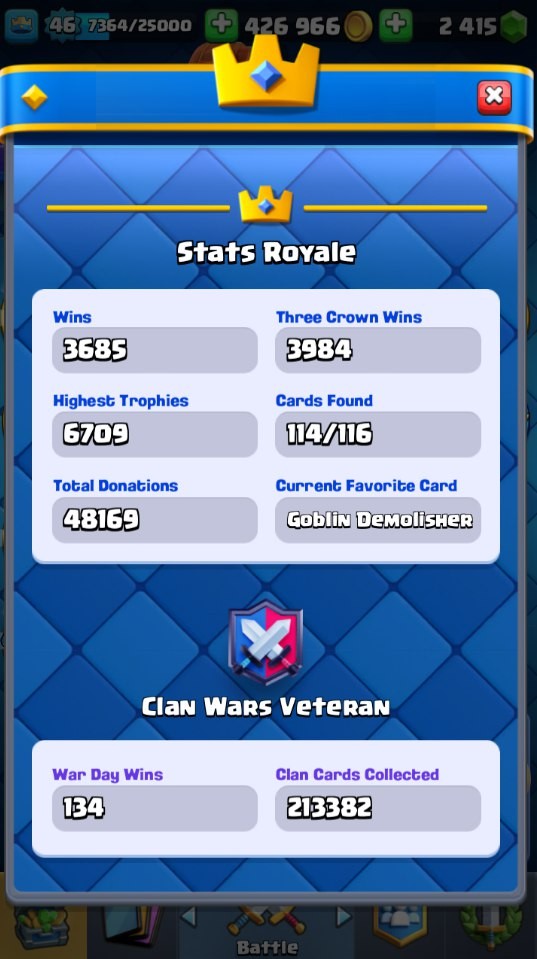Tap the experience progress bar 7364/25000
Screen dimensions: 537x959
point(139,26)
